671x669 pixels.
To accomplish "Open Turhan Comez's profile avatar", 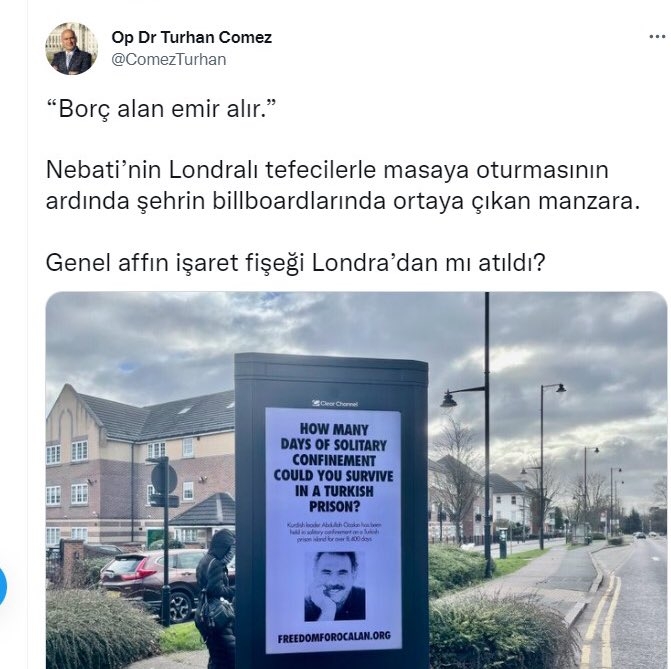I will click(x=71, y=48).
